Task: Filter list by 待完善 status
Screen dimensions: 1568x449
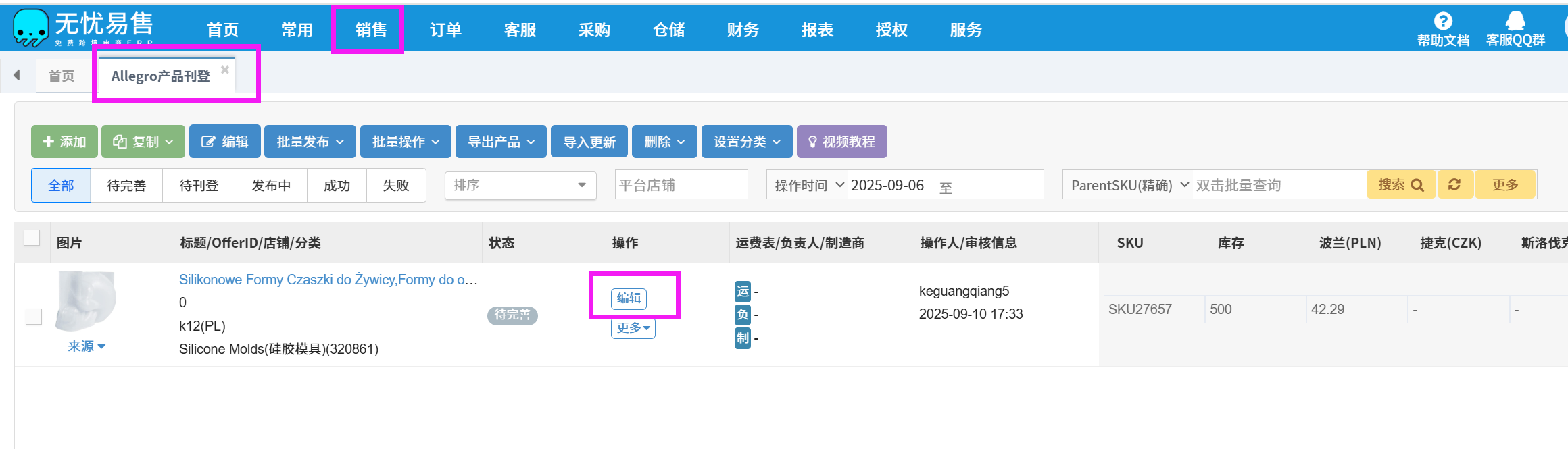Action: 126,186
